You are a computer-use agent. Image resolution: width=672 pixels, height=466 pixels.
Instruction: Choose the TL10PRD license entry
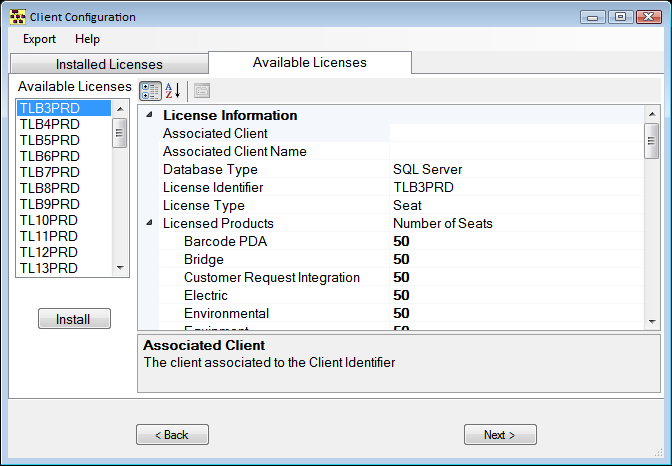click(x=50, y=220)
